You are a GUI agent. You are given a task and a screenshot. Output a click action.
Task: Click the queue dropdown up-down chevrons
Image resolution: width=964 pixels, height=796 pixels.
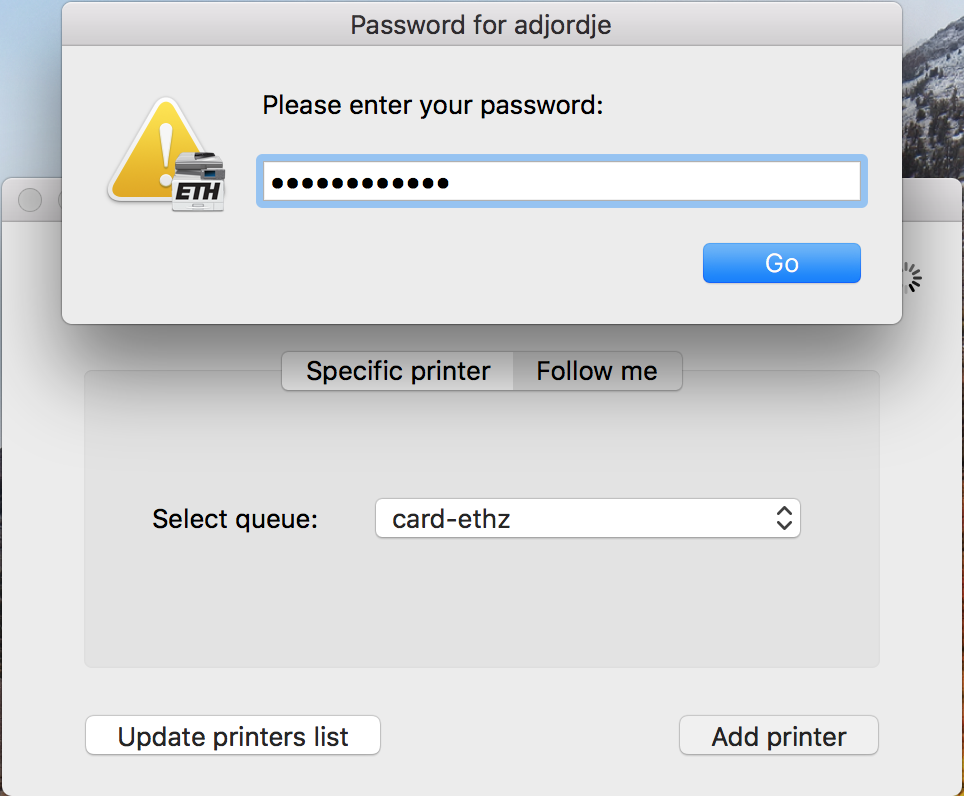pyautogui.click(x=784, y=518)
